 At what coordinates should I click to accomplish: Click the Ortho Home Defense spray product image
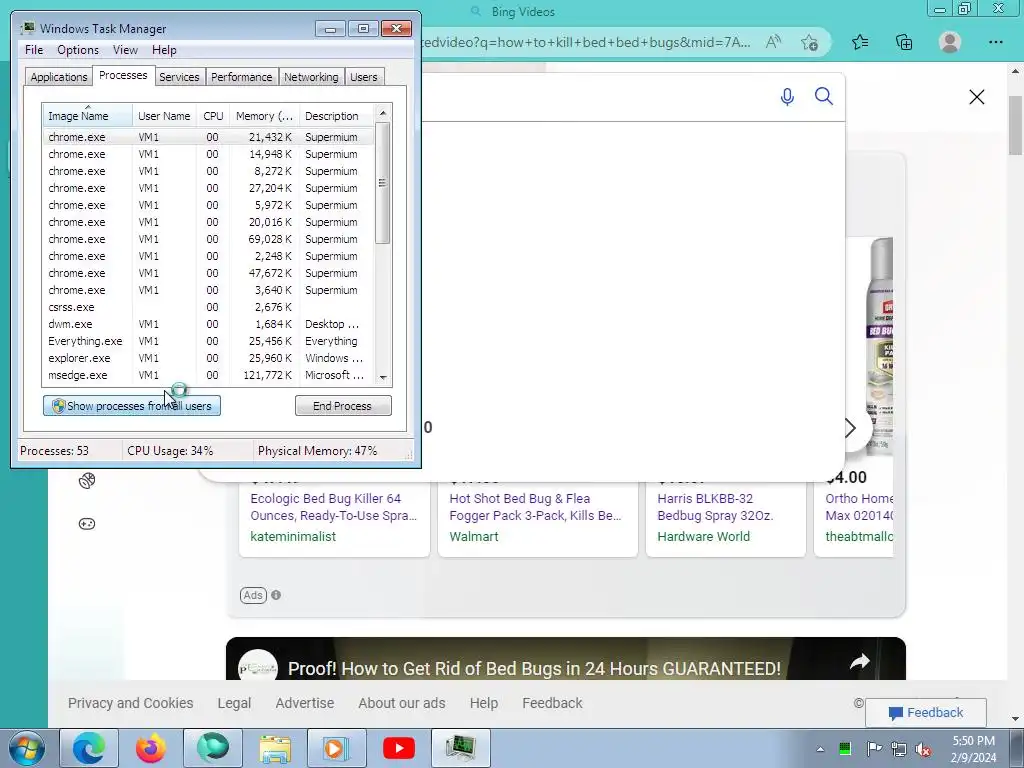pyautogui.click(x=879, y=347)
